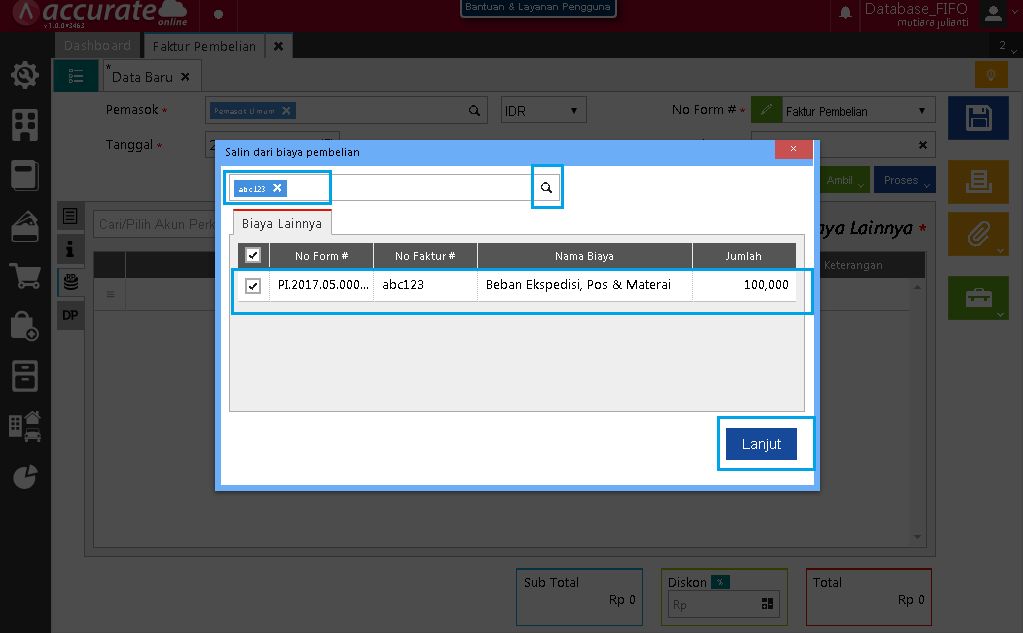Open the Proses dropdown menu

(903, 180)
